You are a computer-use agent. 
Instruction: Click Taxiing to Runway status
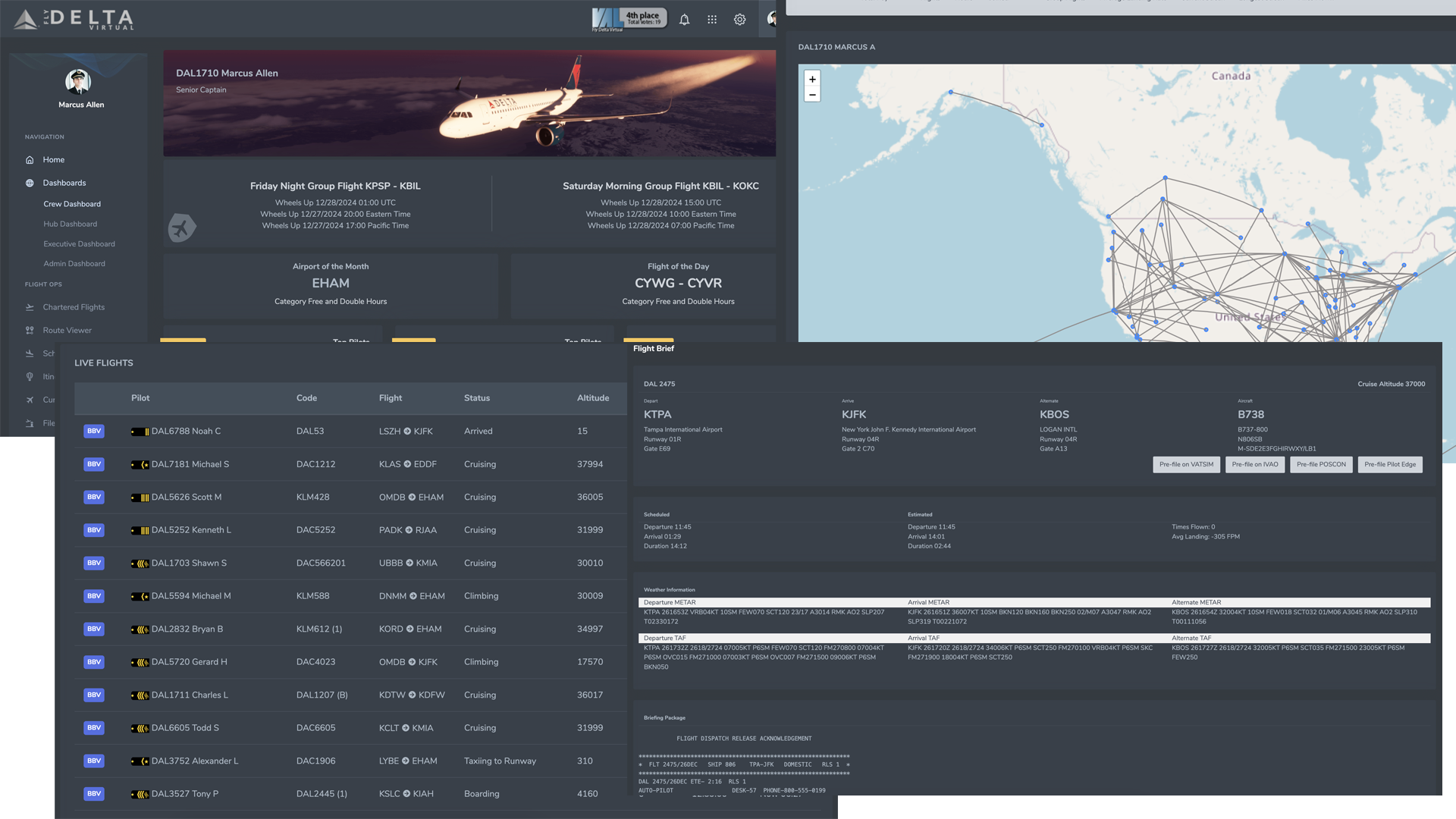pos(500,761)
